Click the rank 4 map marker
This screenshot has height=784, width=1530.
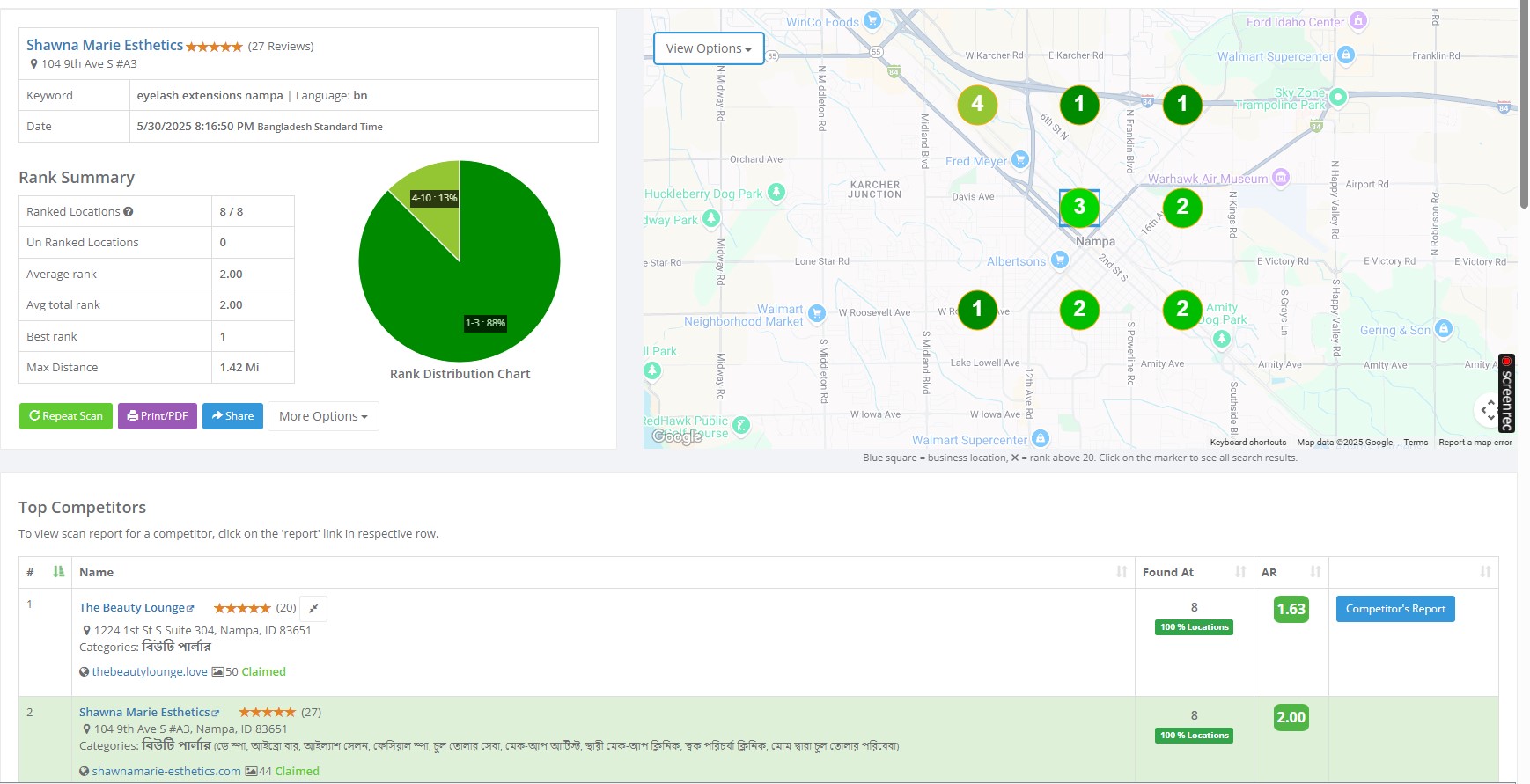pos(977,105)
